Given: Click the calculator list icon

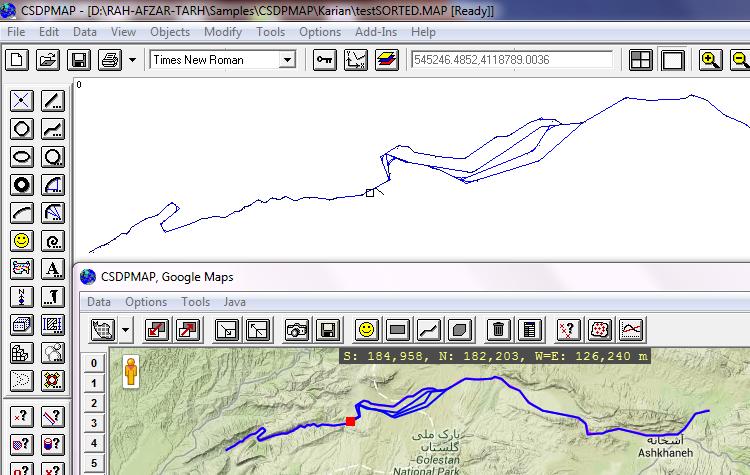Looking at the screenshot, I should 529,330.
